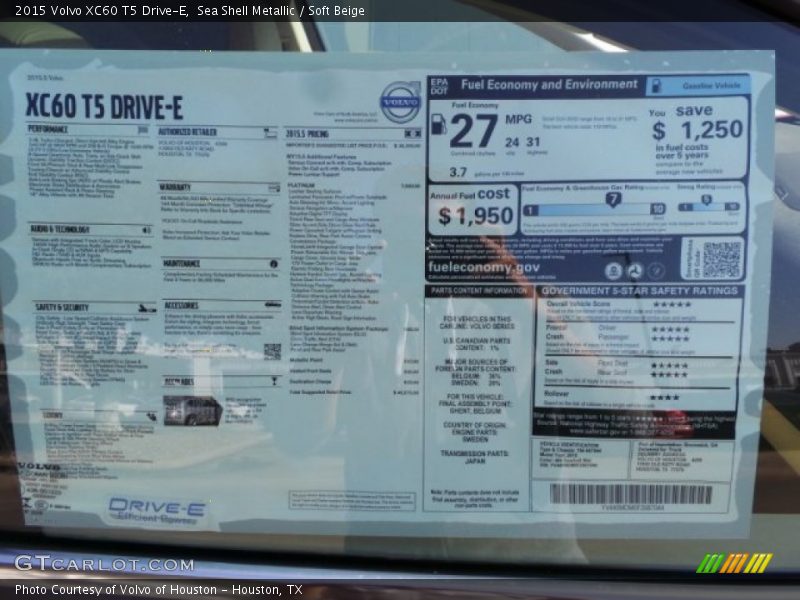Click the Smartphone QR code on fuel label
The image size is (800, 600).
coord(721,260)
